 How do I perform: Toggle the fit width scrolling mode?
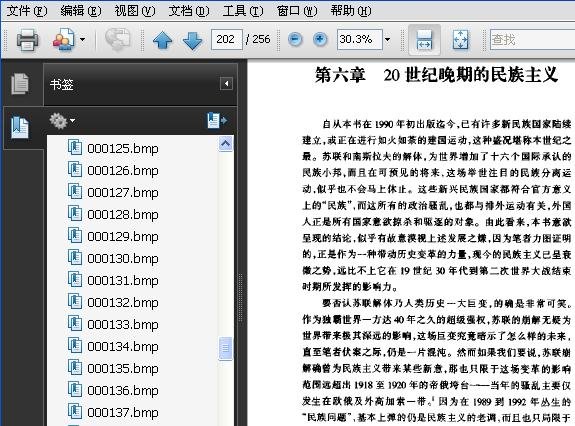(424, 40)
